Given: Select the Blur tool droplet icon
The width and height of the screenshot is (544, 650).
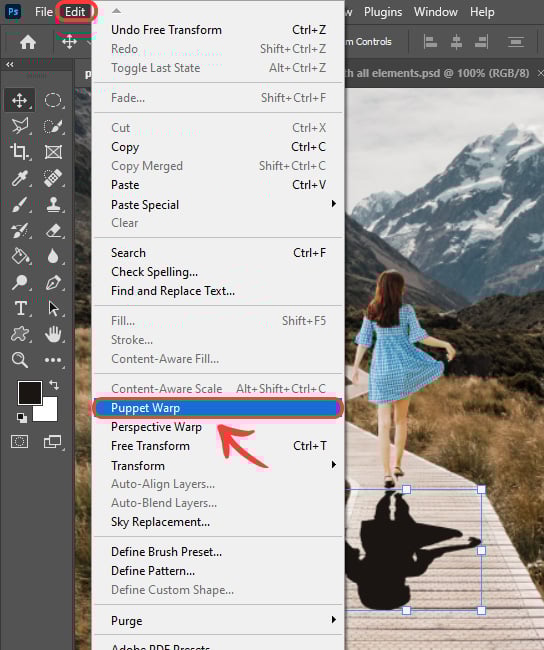Looking at the screenshot, I should [x=53, y=256].
